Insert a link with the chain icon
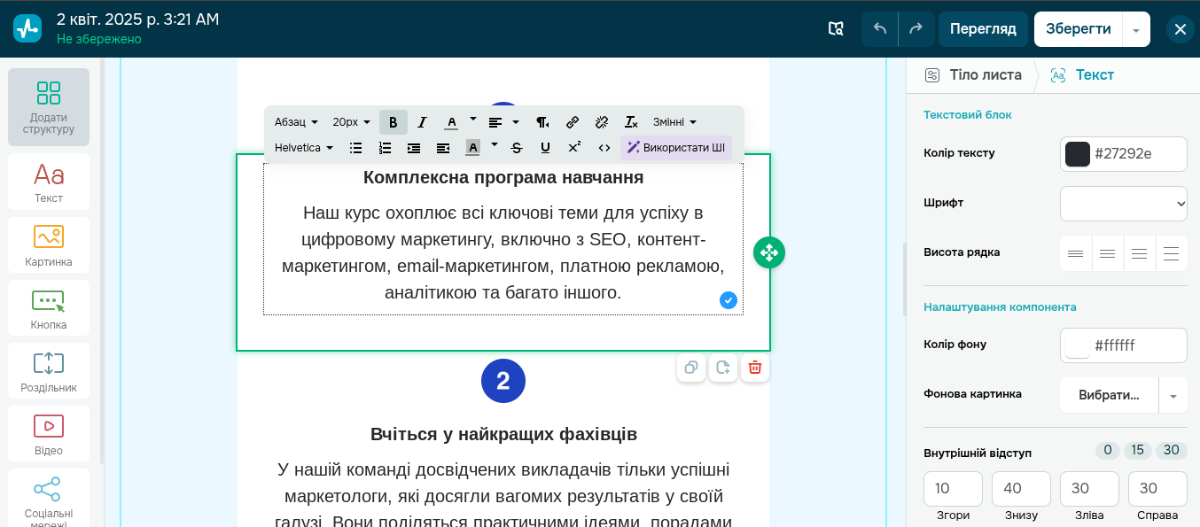This screenshot has height=527, width=1200. [572, 122]
